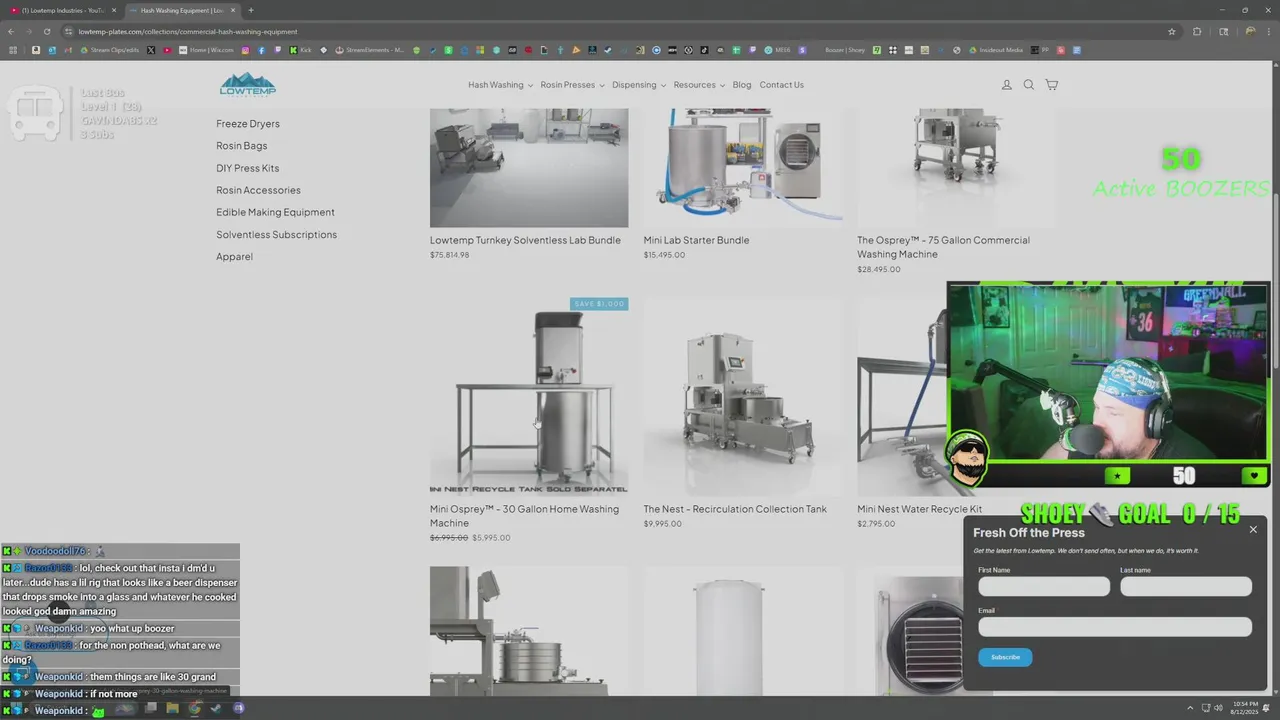Select Rosin Bags category
This screenshot has height=720, width=1280.
242,146
